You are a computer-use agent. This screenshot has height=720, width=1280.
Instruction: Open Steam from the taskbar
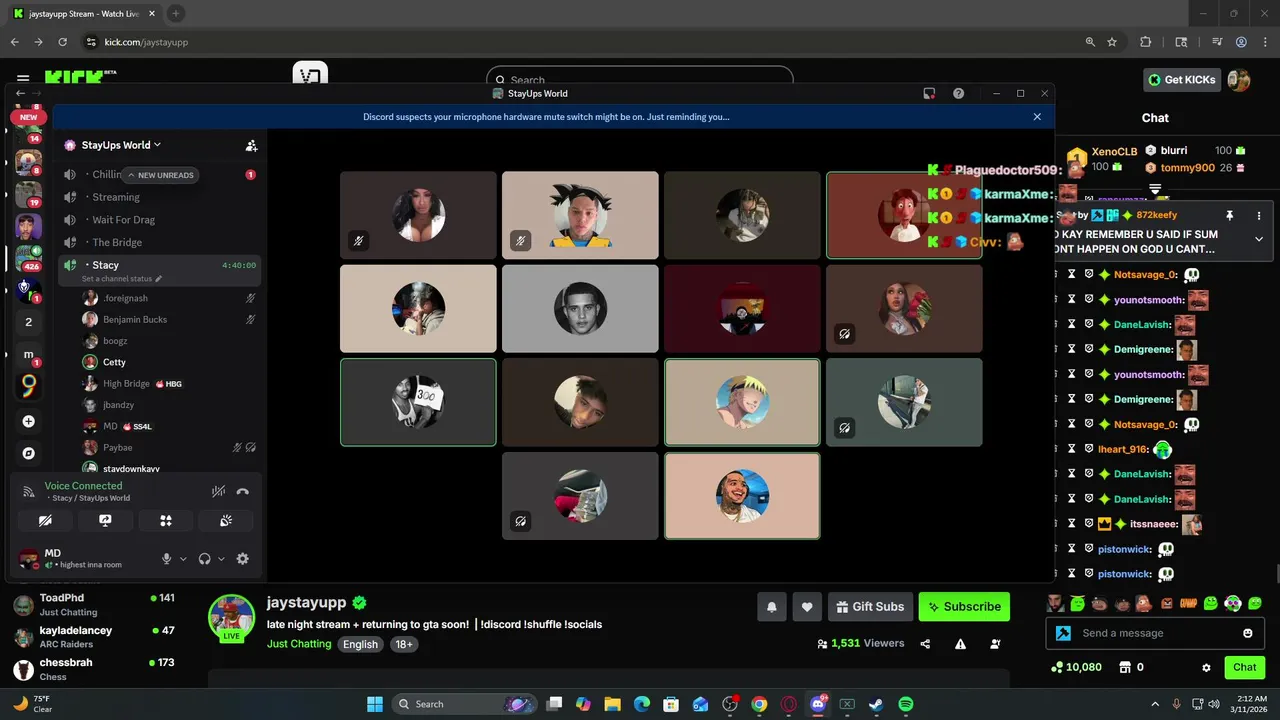[876, 704]
